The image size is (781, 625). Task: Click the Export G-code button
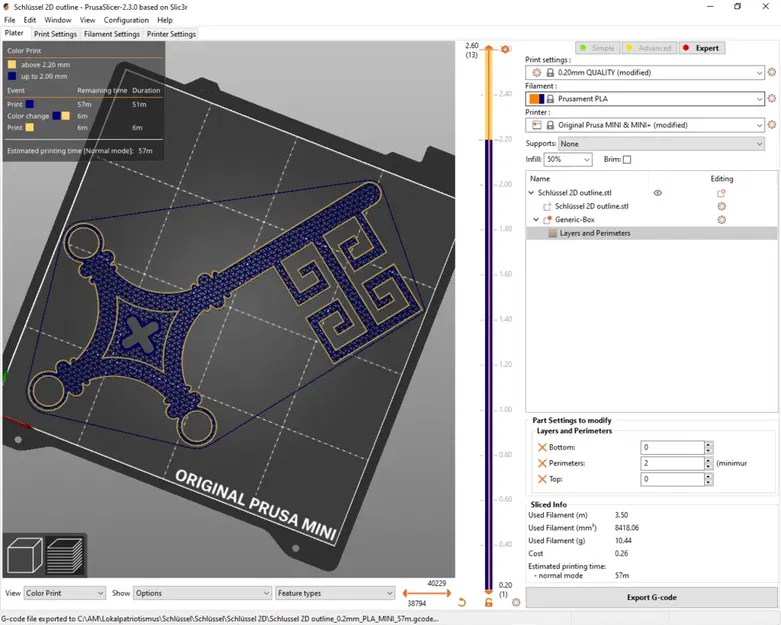tap(651, 597)
